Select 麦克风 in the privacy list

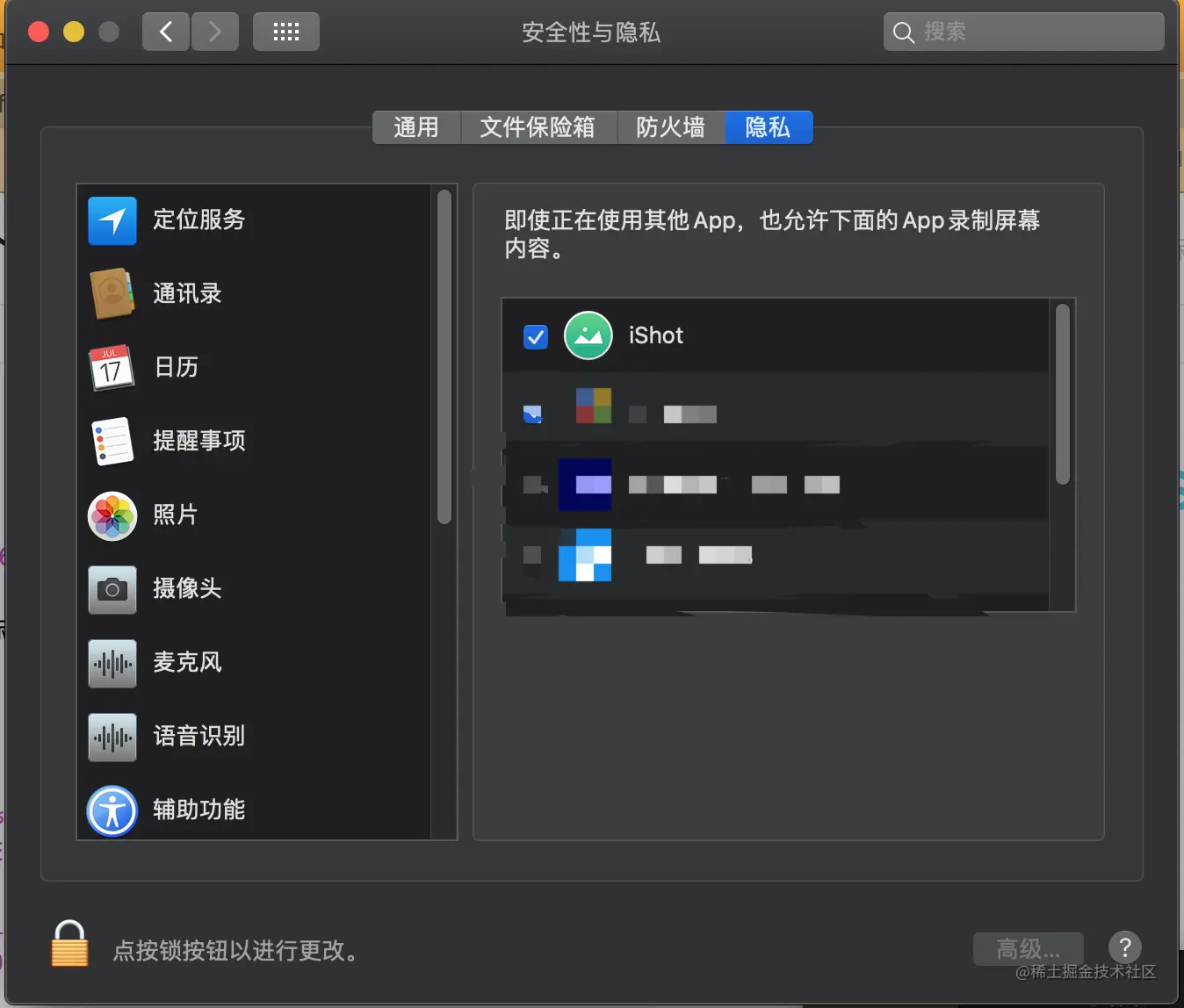tap(254, 663)
